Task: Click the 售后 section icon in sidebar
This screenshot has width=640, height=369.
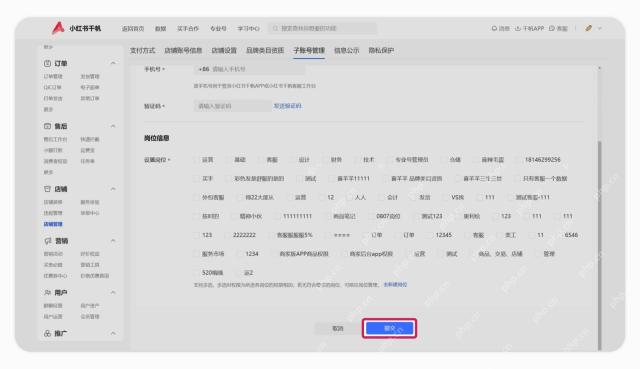Action: pos(47,126)
